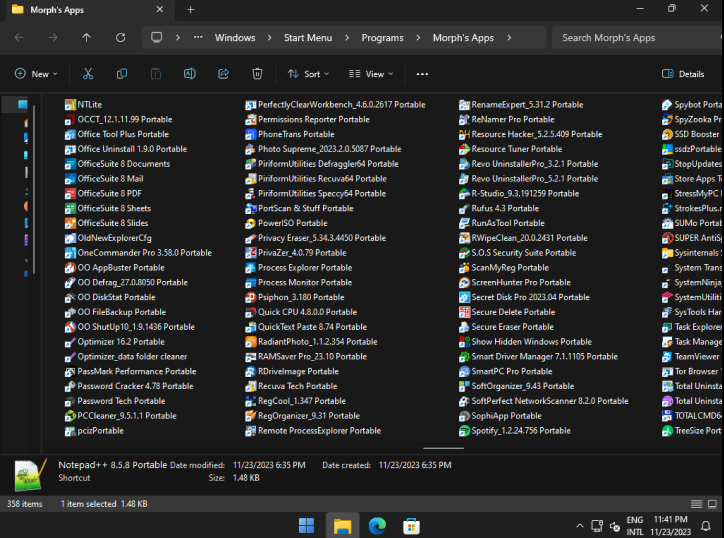
Task: Select Process Explorer Portable entry
Action: [298, 268]
